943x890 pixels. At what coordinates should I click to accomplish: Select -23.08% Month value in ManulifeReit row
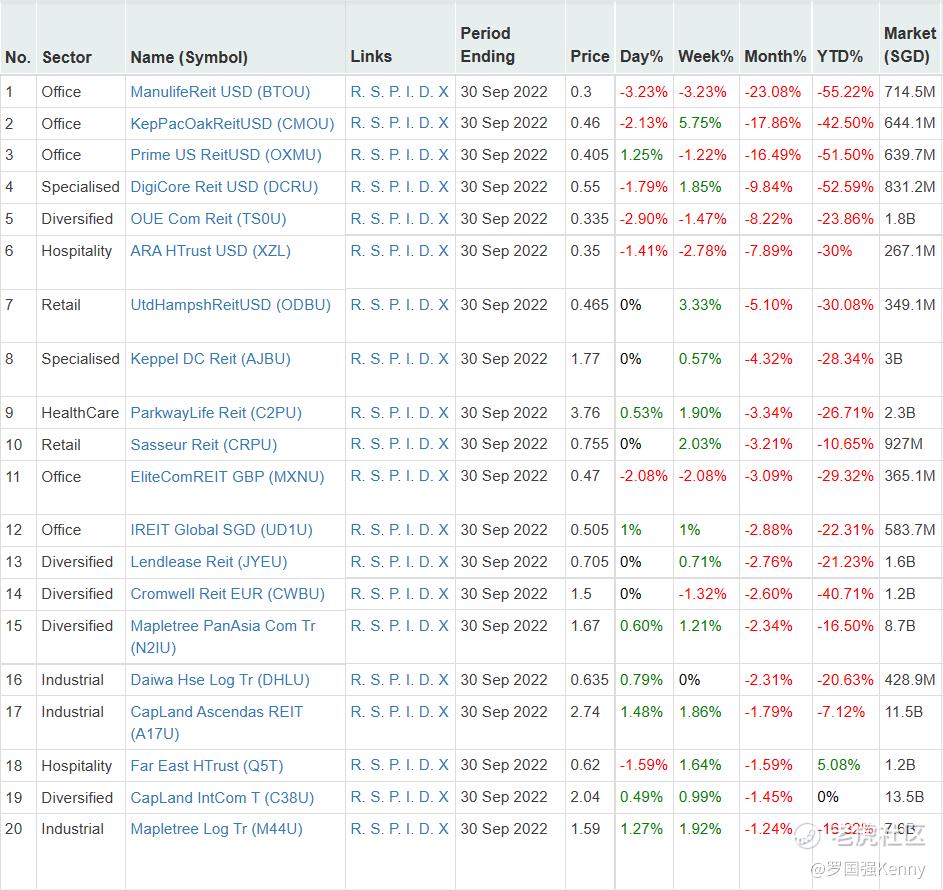click(x=773, y=92)
